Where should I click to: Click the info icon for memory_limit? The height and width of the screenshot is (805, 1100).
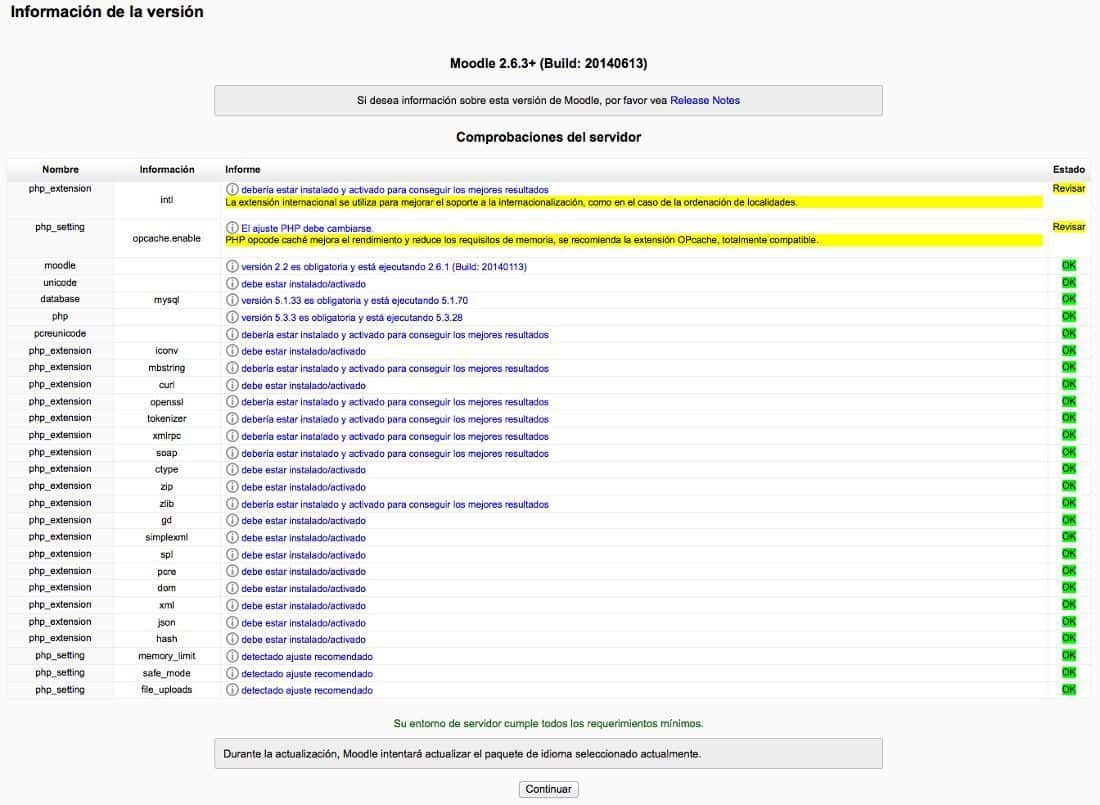[x=232, y=656]
